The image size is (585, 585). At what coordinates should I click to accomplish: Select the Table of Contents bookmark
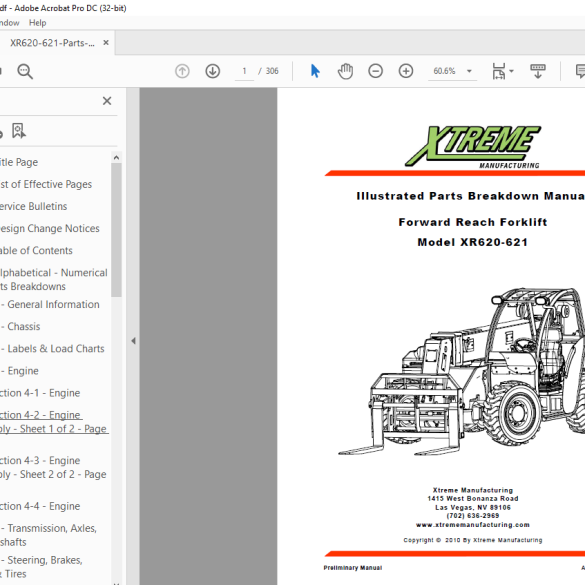[x=36, y=250]
